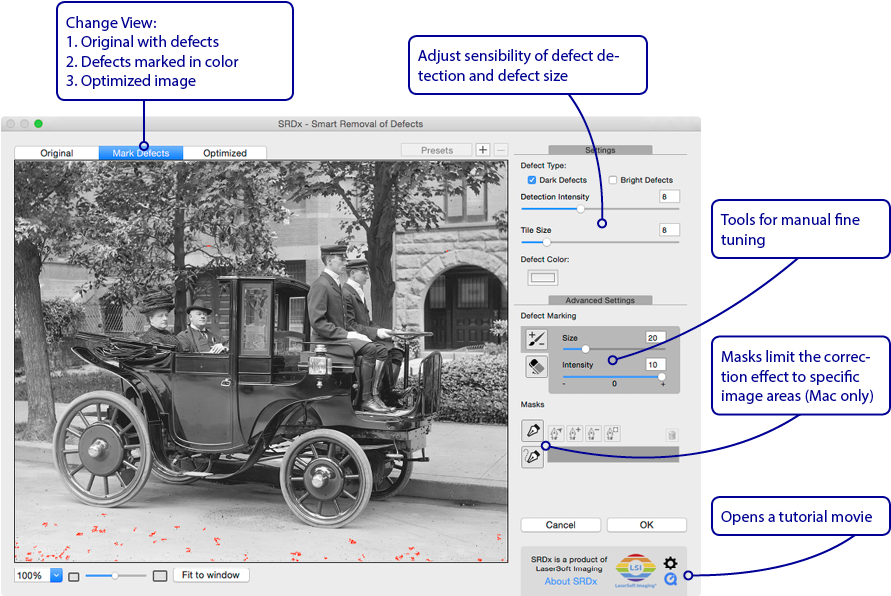Open the Presets dropdown

[x=437, y=150]
